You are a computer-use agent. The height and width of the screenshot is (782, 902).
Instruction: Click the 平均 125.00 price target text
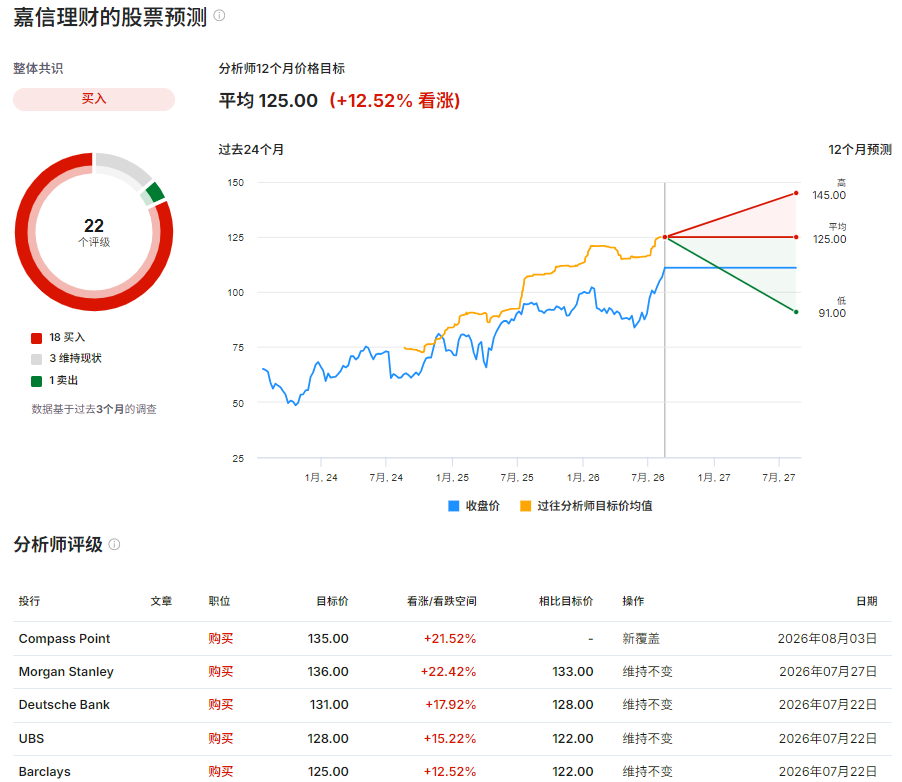pyautogui.click(x=268, y=101)
